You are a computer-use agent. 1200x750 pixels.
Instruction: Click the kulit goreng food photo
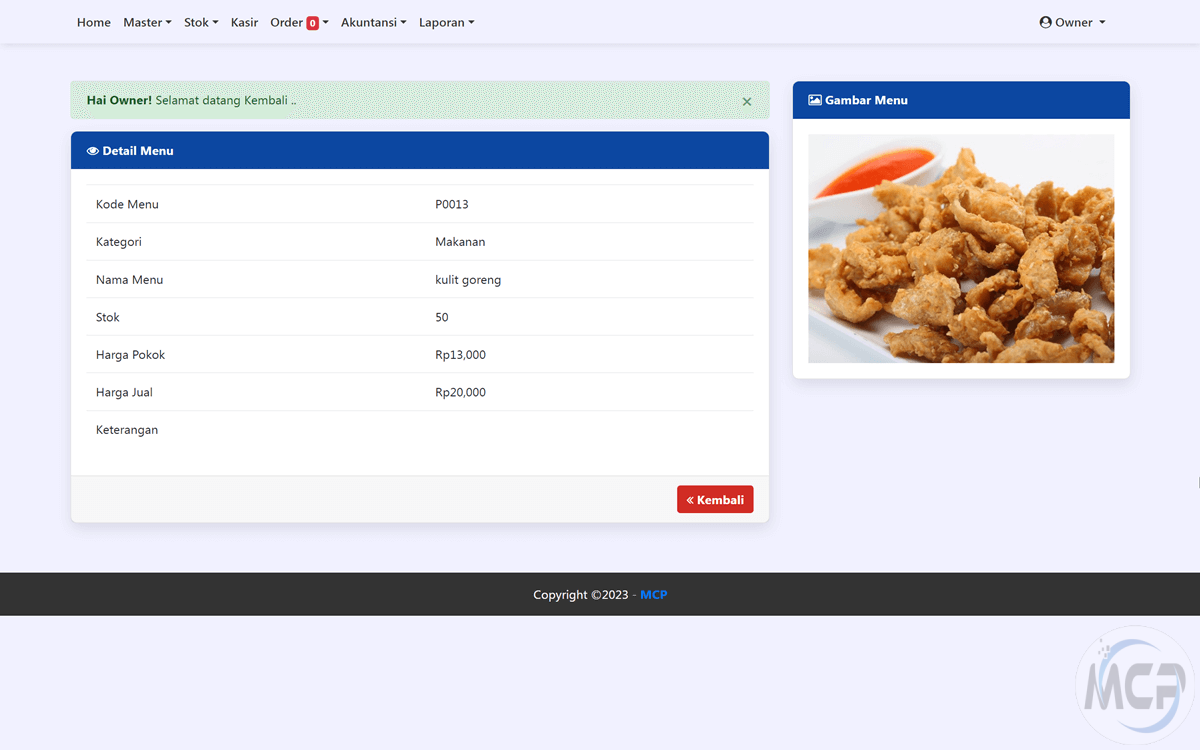click(961, 248)
